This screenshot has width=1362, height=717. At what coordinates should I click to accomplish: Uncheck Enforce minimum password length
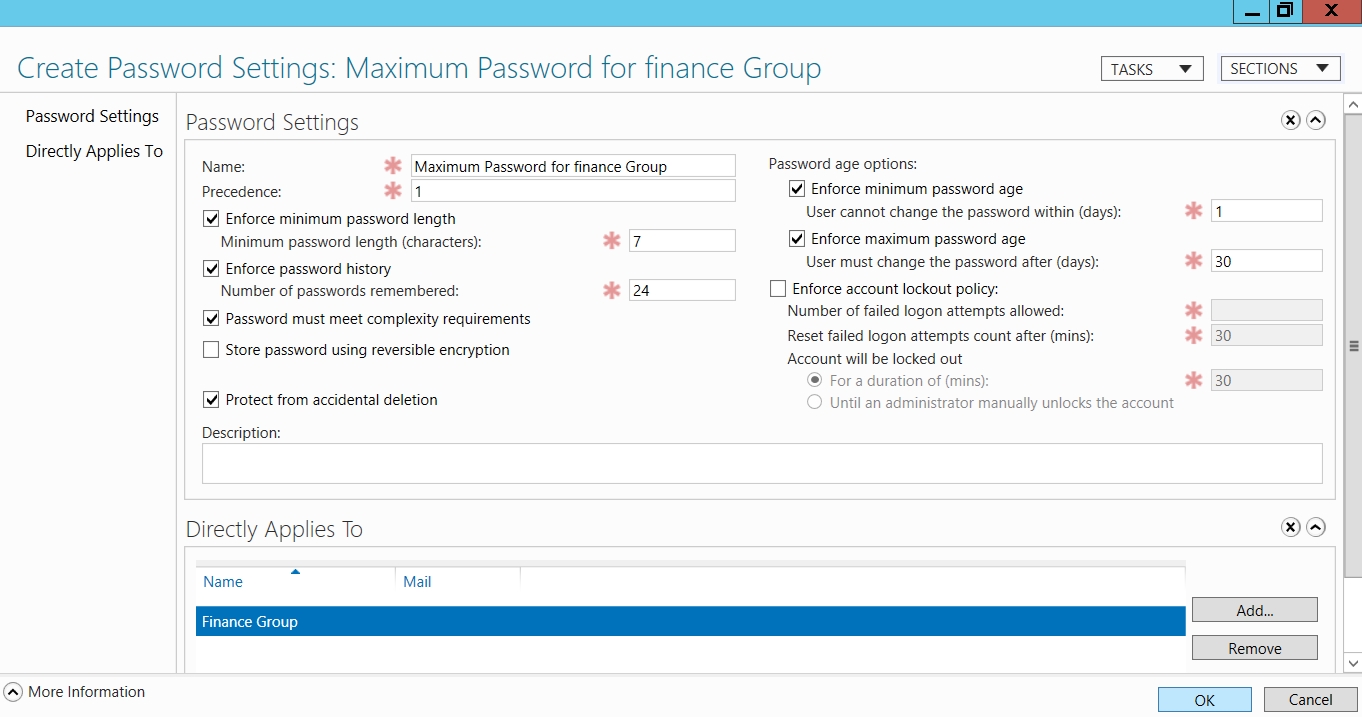coord(211,219)
